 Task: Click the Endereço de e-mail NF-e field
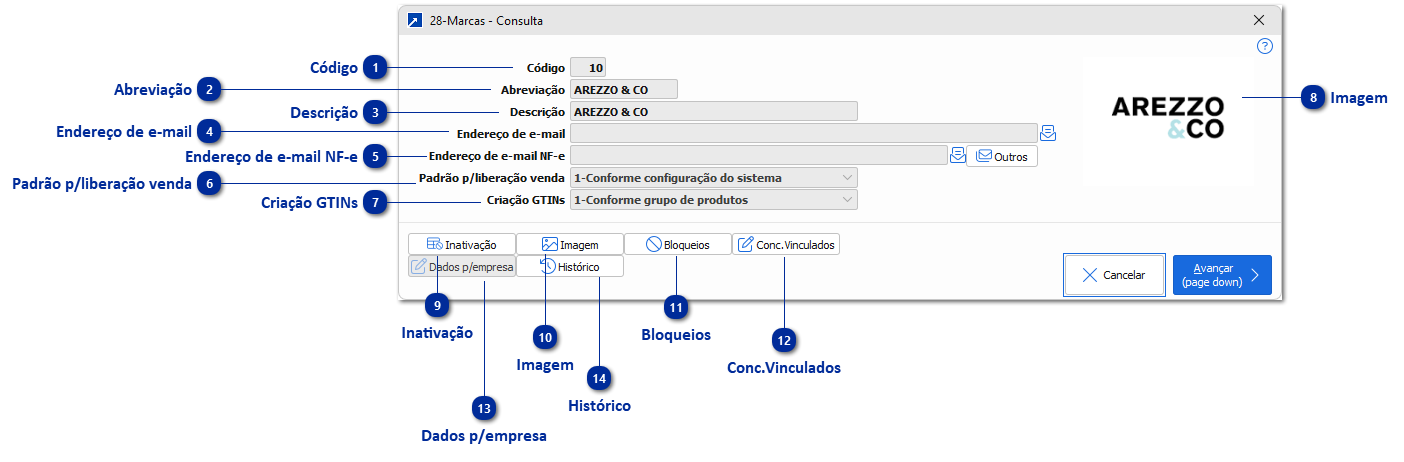[758, 155]
